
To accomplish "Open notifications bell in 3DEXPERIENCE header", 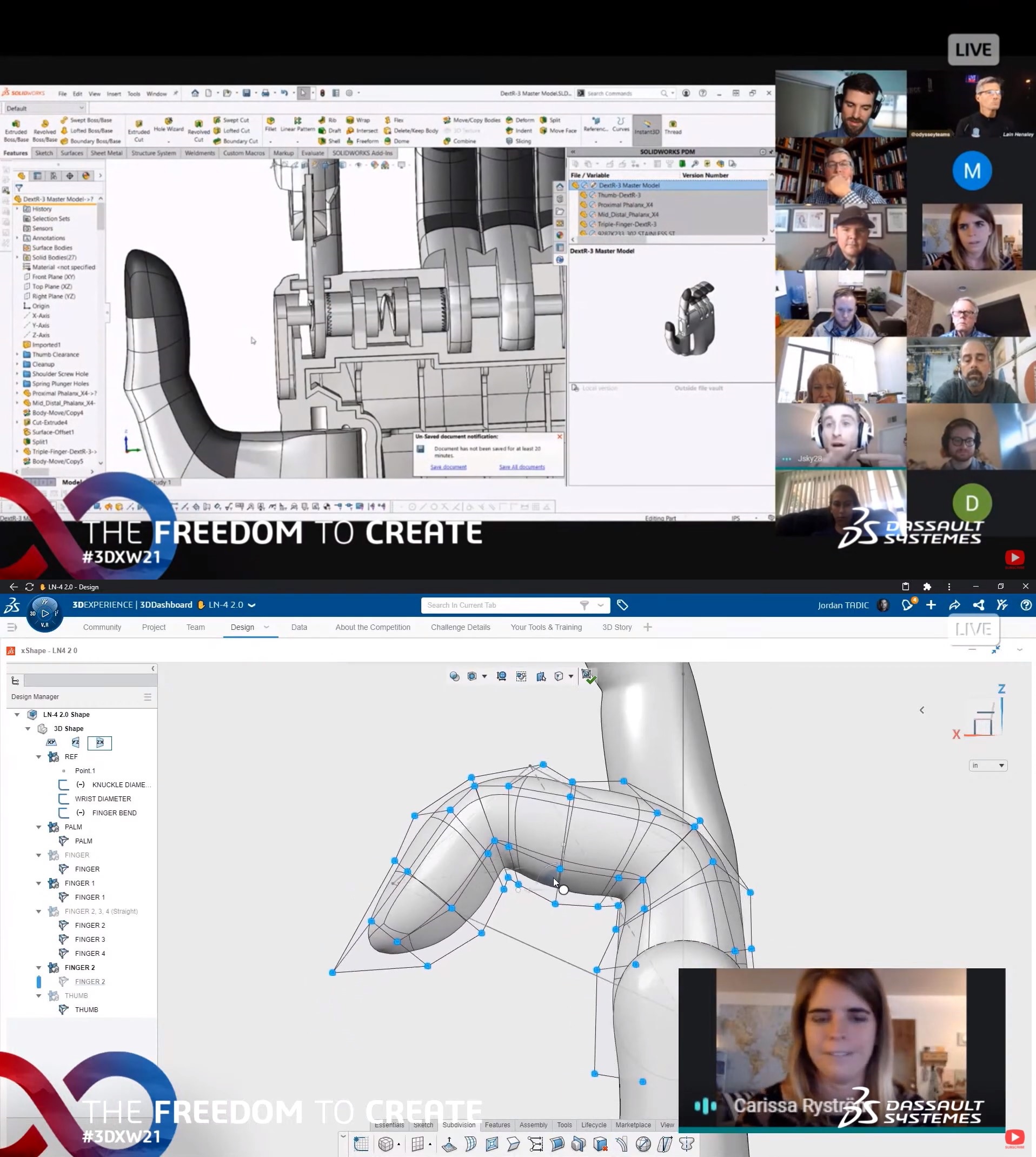I will (x=907, y=605).
